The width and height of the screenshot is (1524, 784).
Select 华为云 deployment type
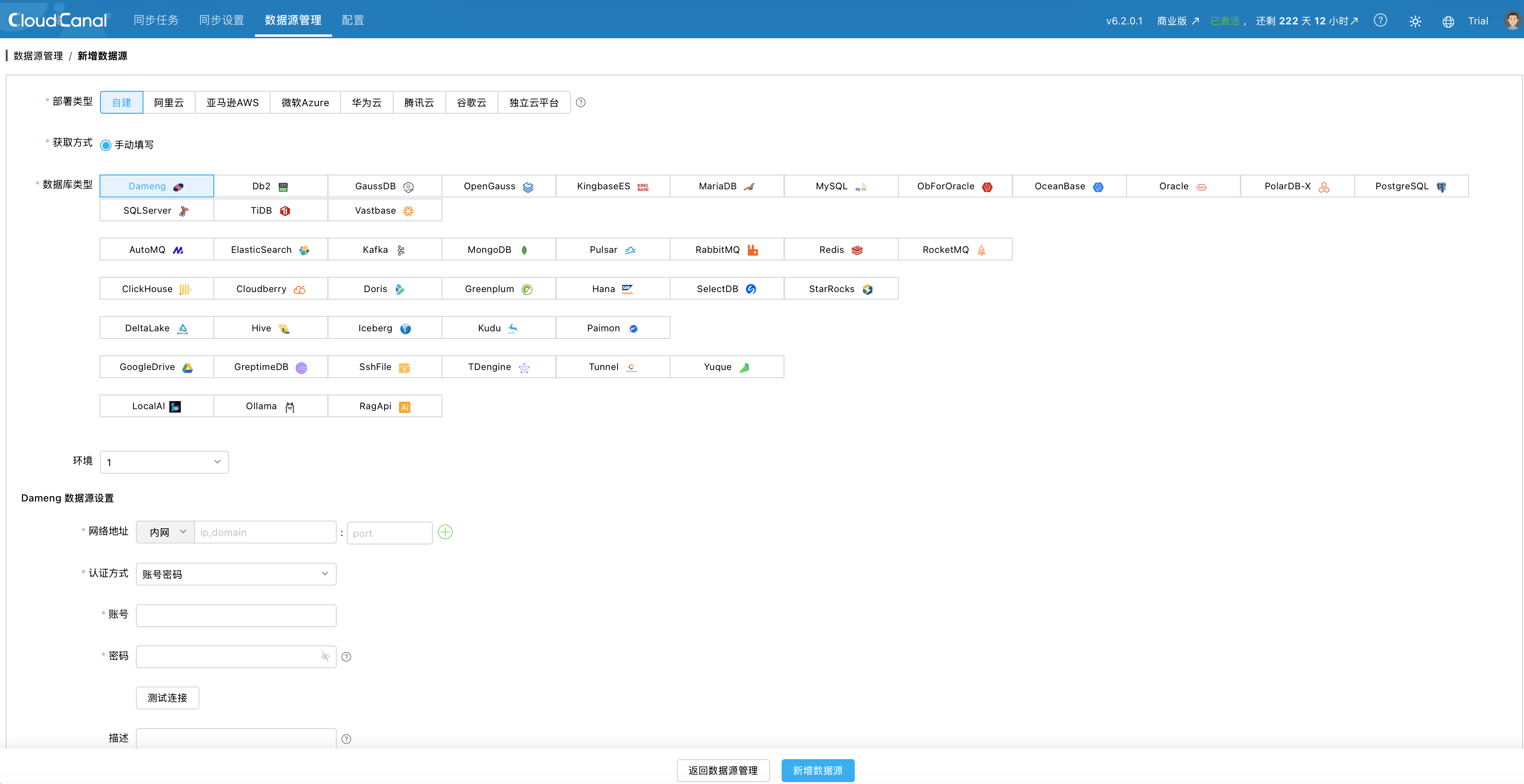coord(366,102)
